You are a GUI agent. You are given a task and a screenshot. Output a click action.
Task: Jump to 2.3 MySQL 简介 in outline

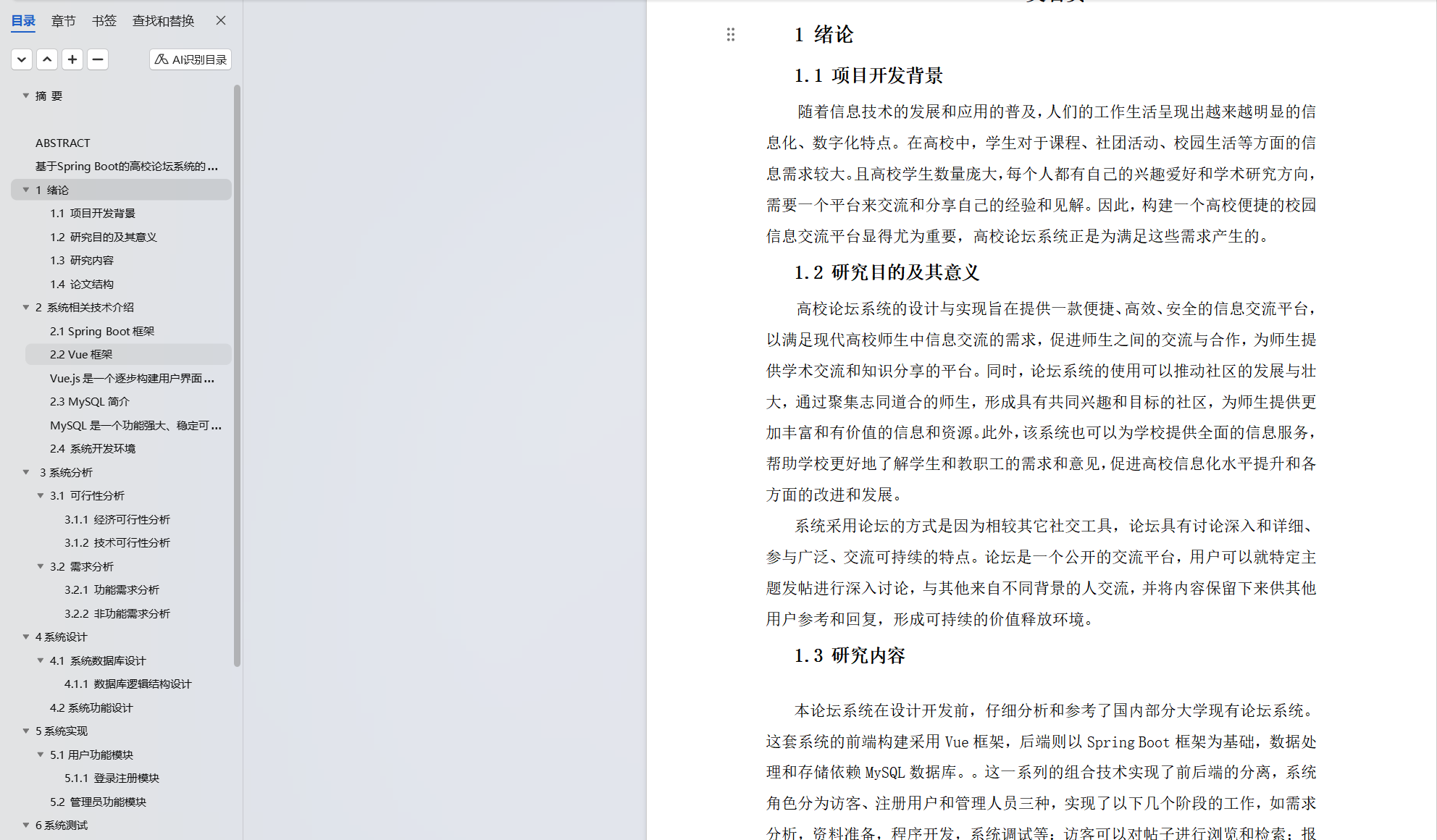(x=89, y=401)
